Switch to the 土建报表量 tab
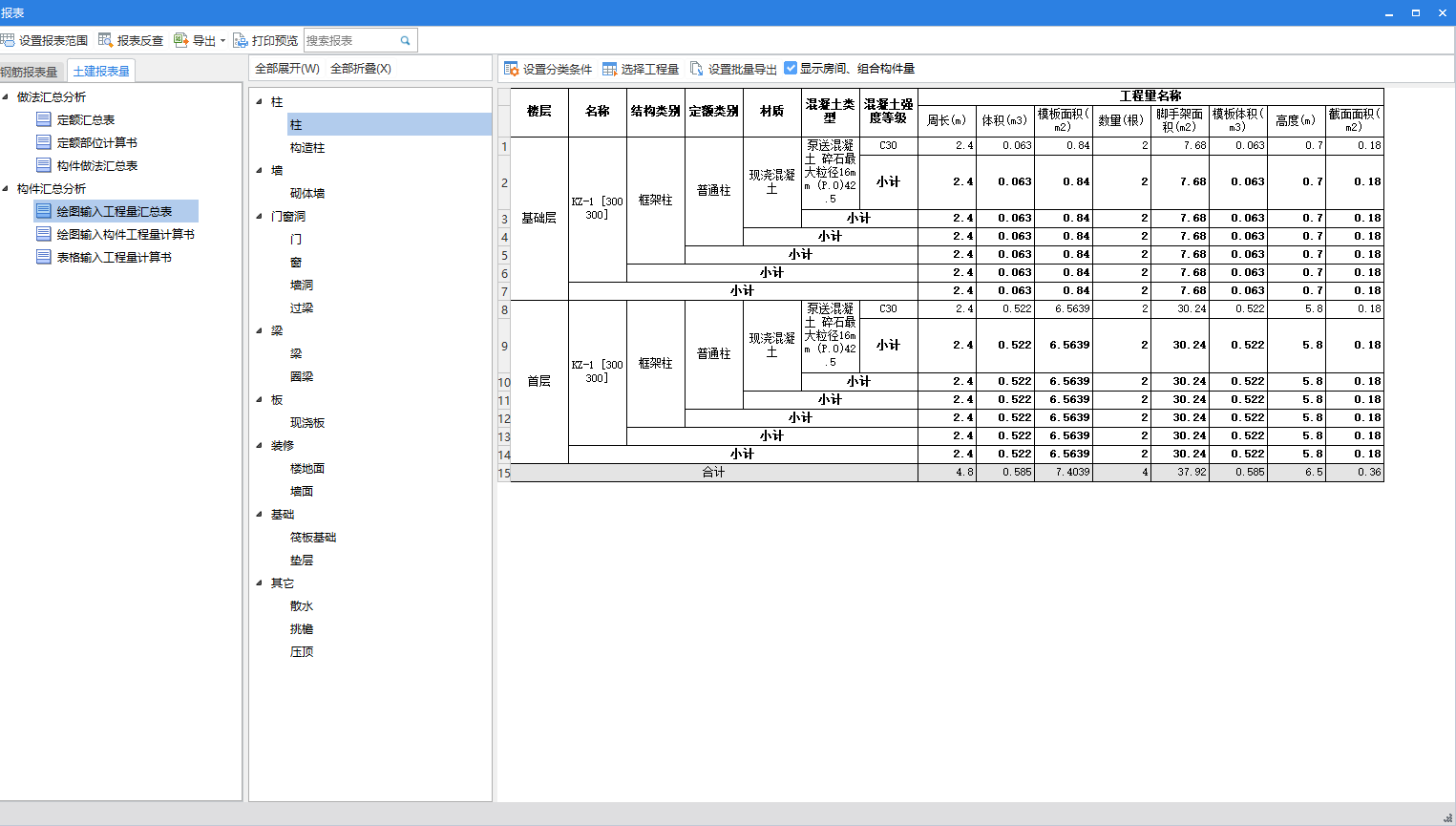 tap(101, 71)
